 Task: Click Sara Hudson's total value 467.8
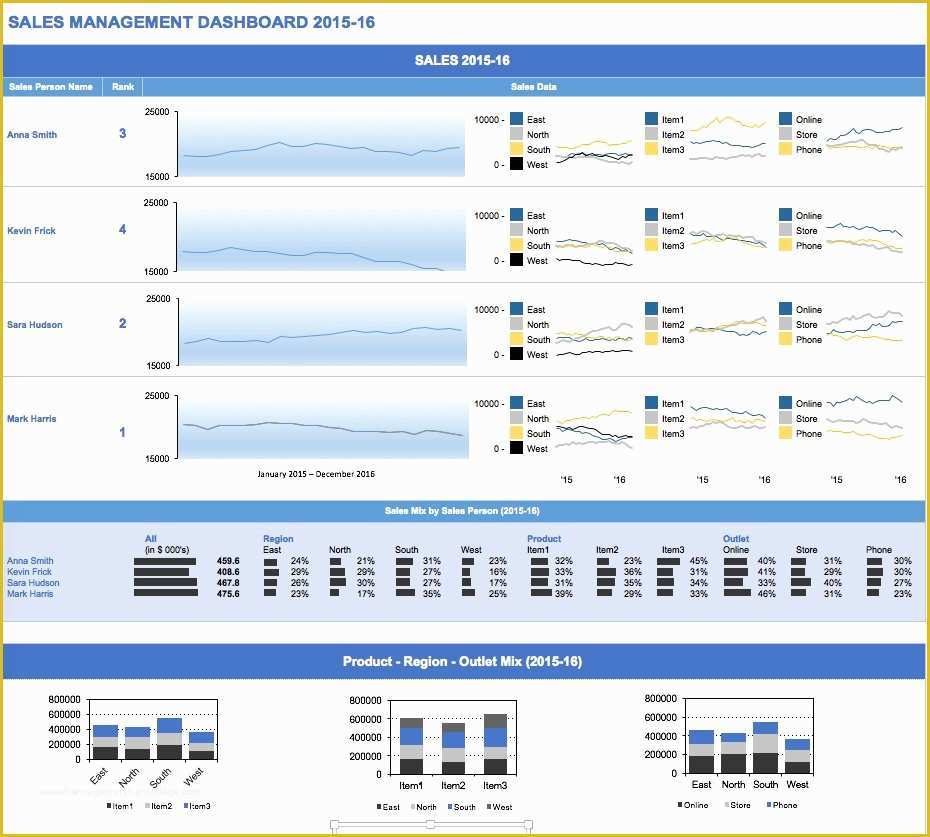[x=228, y=583]
